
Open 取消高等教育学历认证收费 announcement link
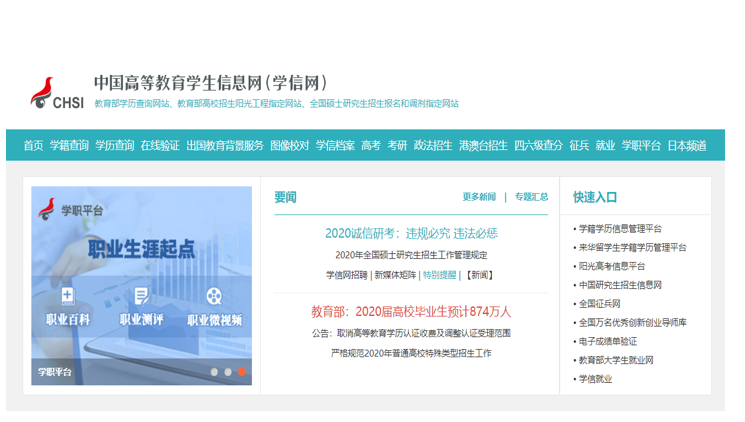tap(411, 334)
